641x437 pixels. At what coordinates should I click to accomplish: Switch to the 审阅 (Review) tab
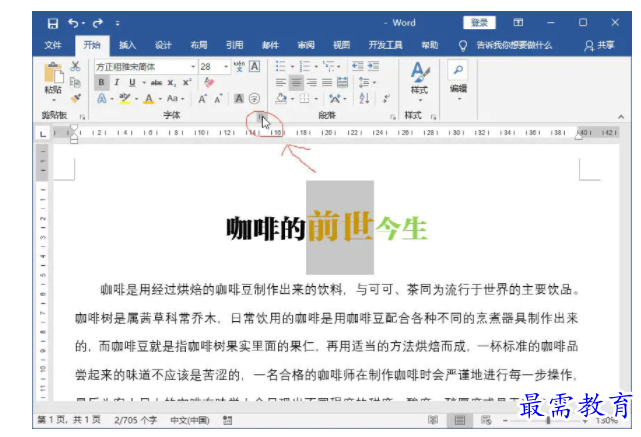306,45
